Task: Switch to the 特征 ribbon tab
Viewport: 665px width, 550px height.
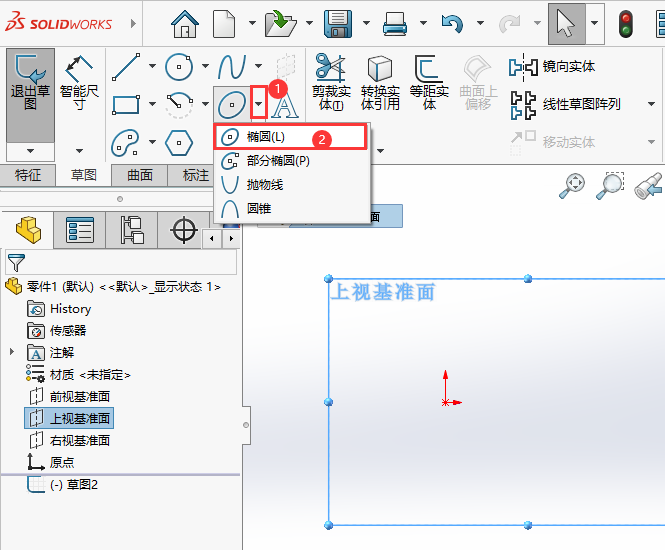Action: [x=28, y=175]
